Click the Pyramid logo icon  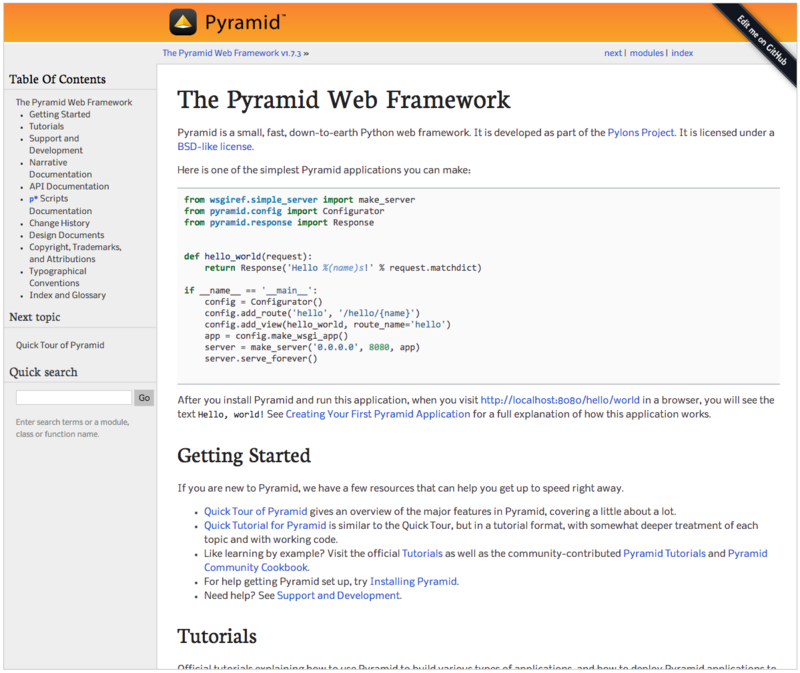(x=183, y=22)
